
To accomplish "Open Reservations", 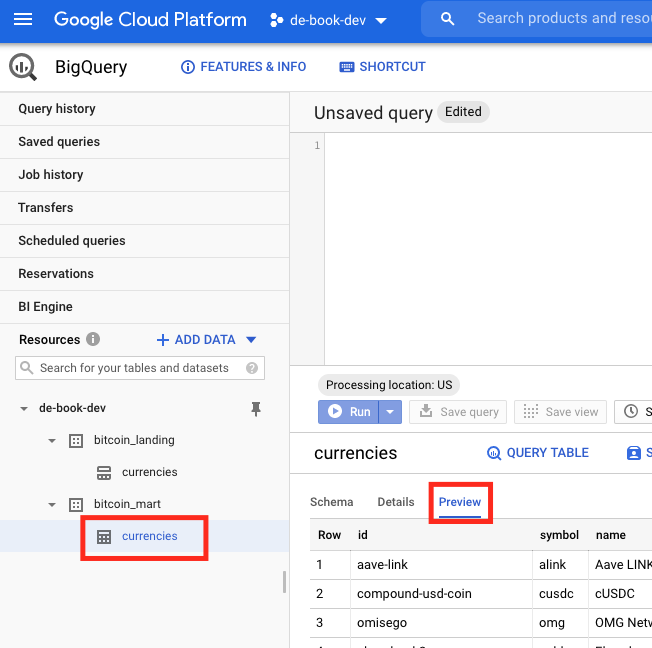I will point(144,274).
